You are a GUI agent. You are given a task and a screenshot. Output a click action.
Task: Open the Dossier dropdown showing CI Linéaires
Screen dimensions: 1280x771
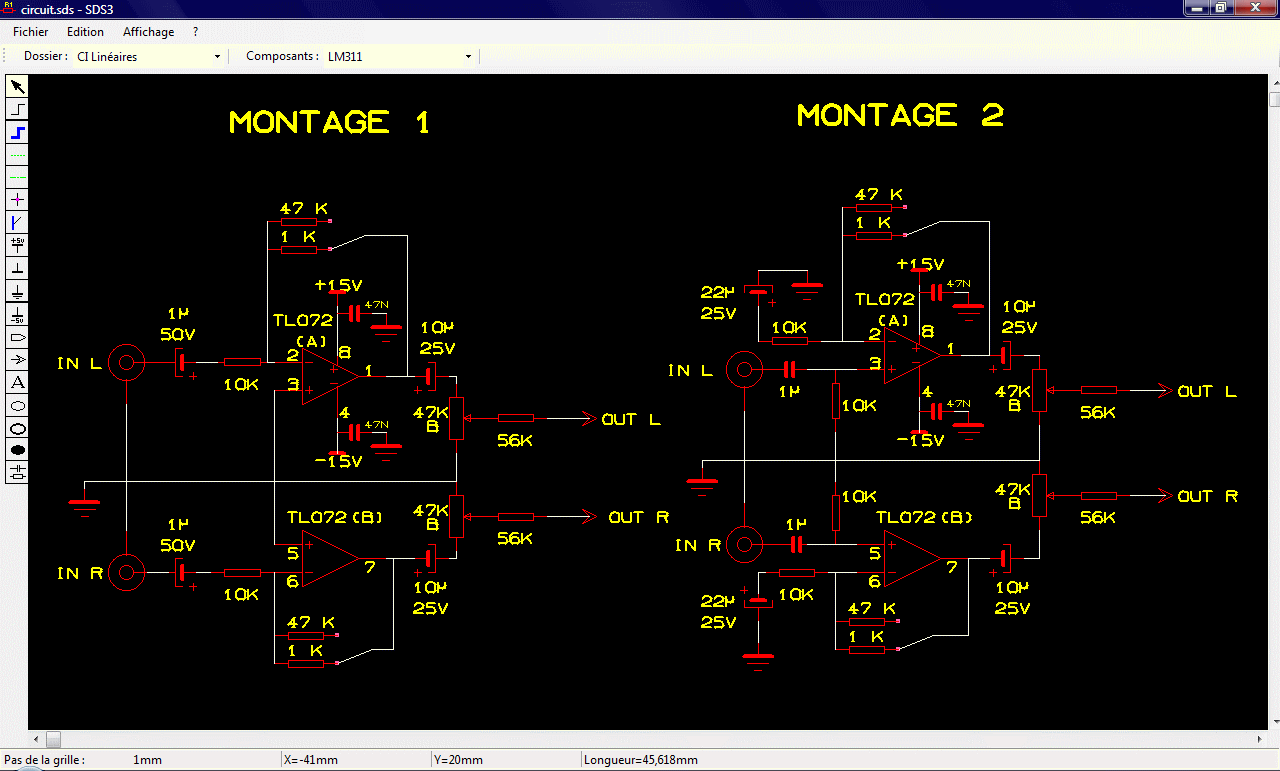click(x=149, y=57)
